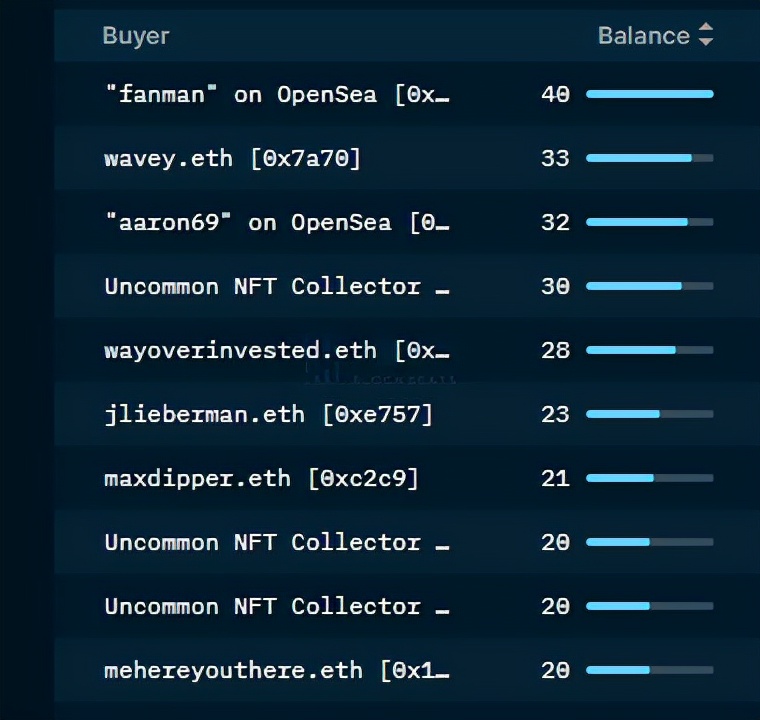Click the Balance sort arrows icon
Viewport: 760px width, 720px height.
(x=706, y=35)
